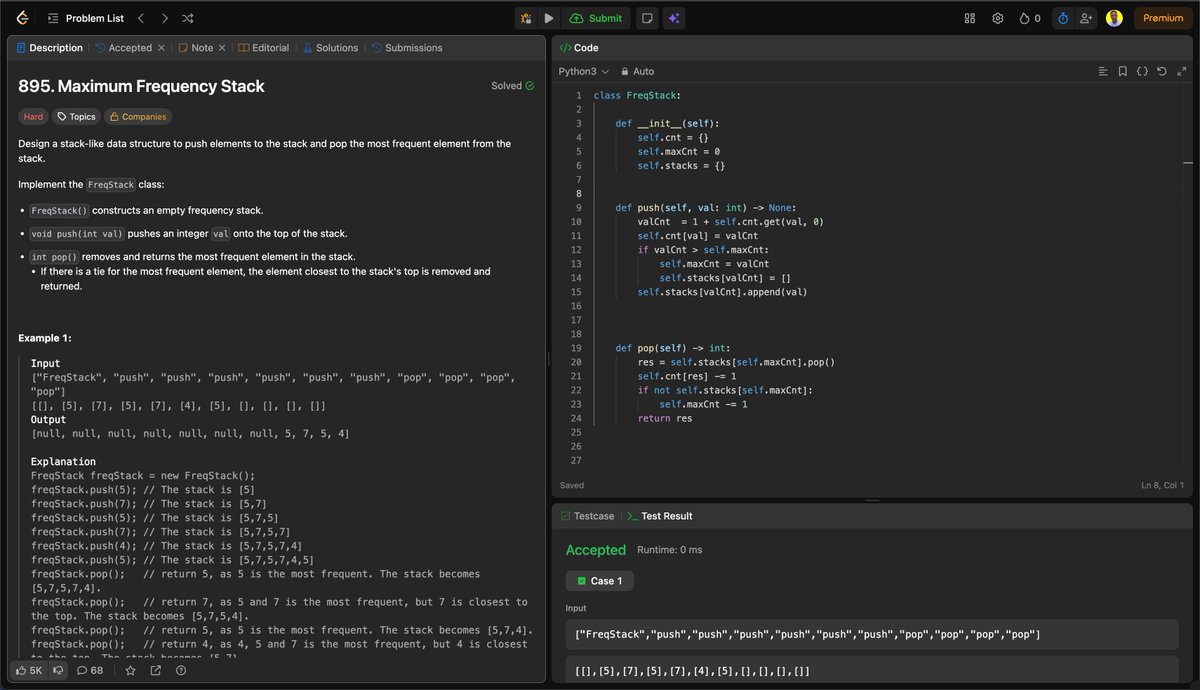
Task: Share problem via external link icon
Action: pyautogui.click(x=155, y=670)
